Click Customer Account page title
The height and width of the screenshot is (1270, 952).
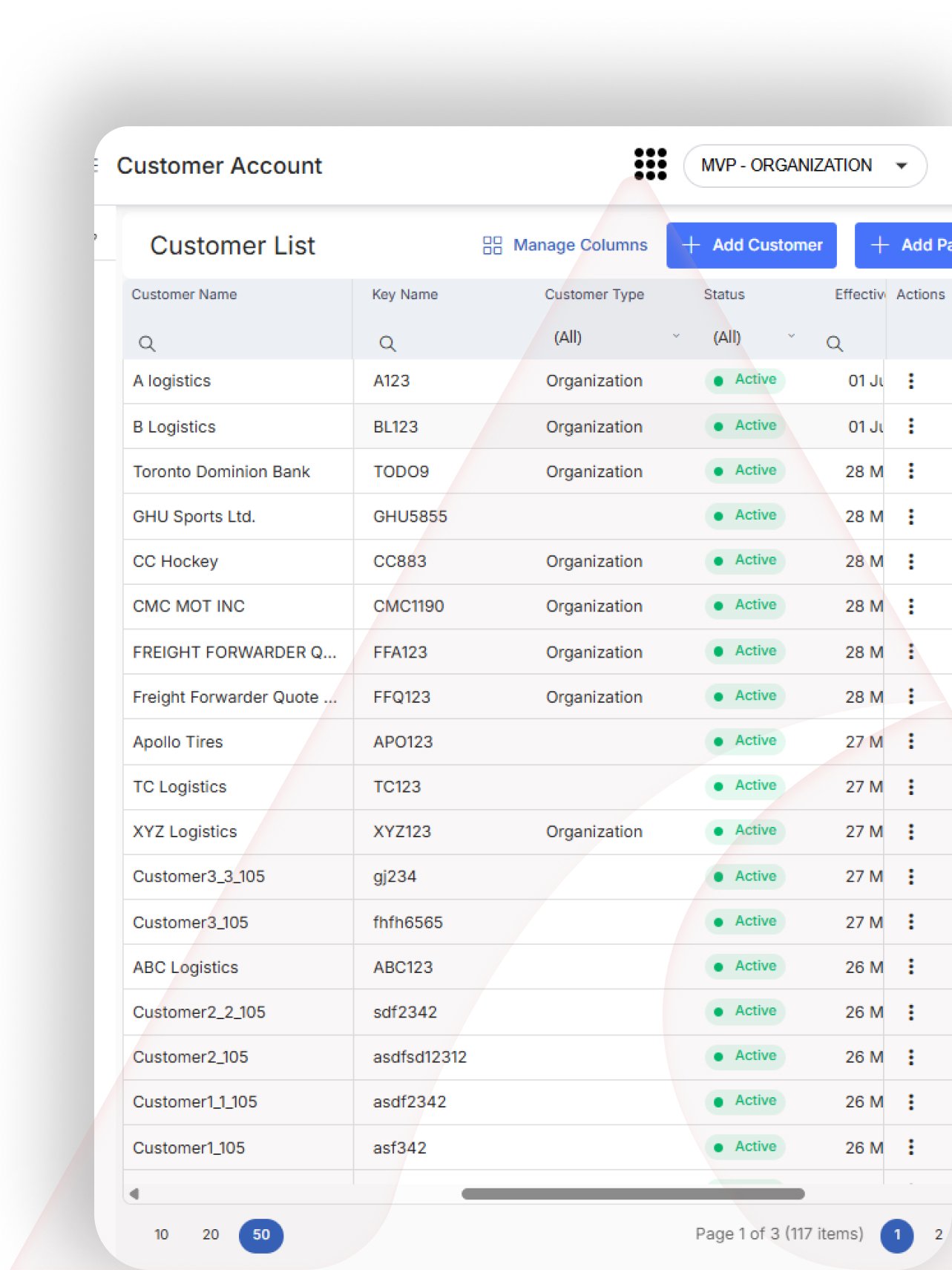[x=220, y=166]
